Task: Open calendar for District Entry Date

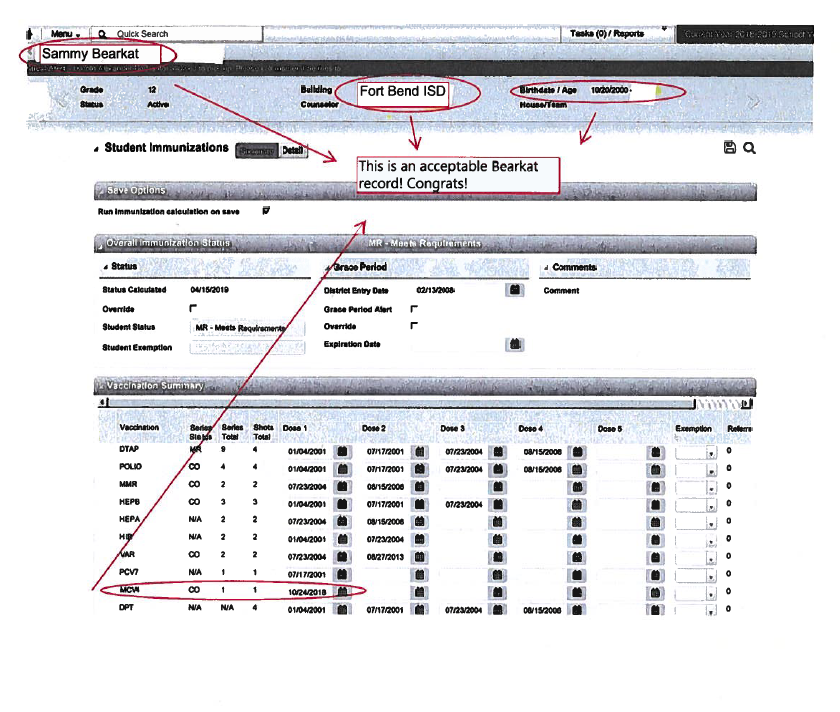Action: point(515,290)
